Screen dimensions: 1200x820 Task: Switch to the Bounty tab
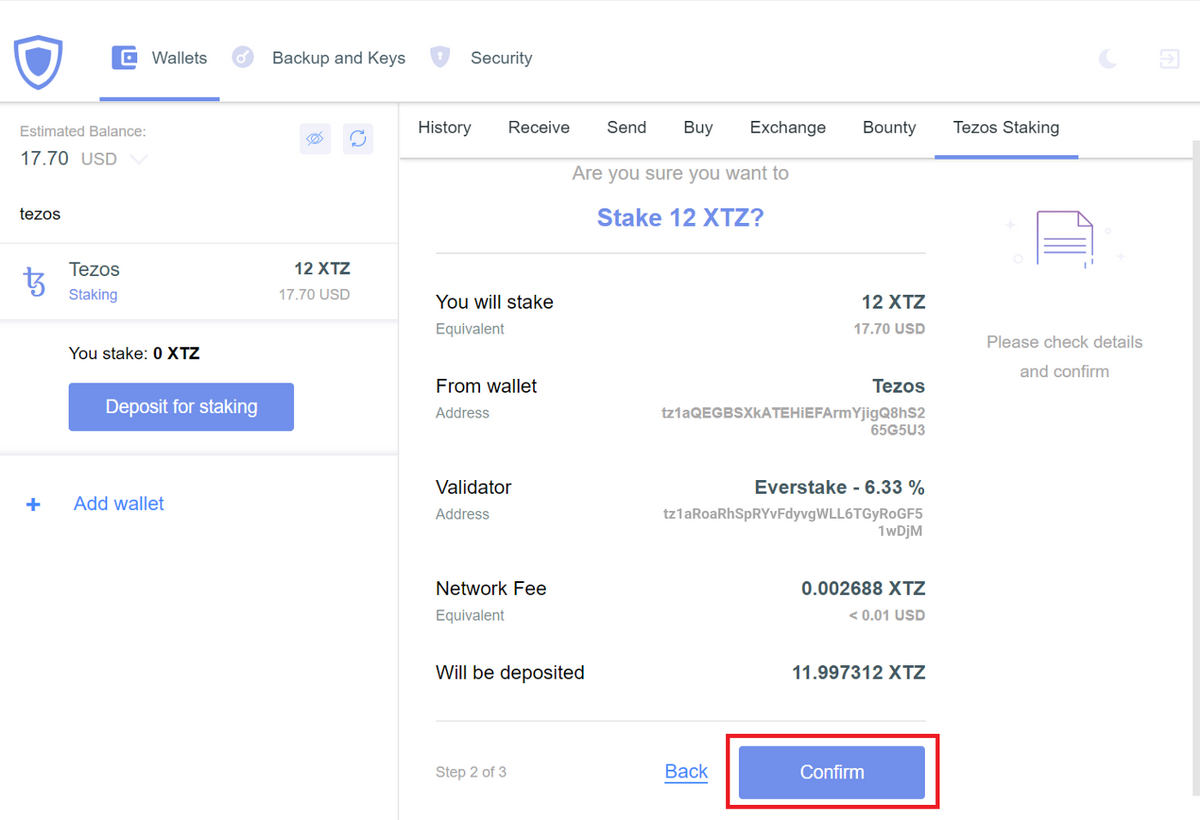[889, 127]
